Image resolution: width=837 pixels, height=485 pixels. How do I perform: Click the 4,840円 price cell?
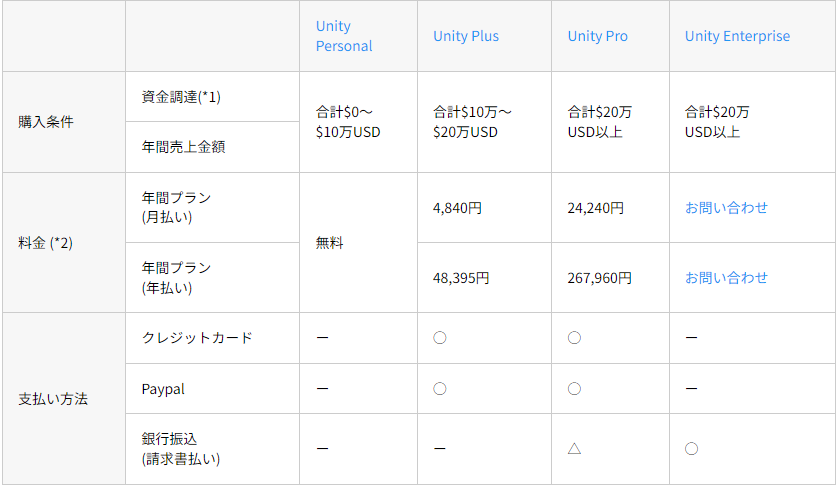tap(458, 208)
